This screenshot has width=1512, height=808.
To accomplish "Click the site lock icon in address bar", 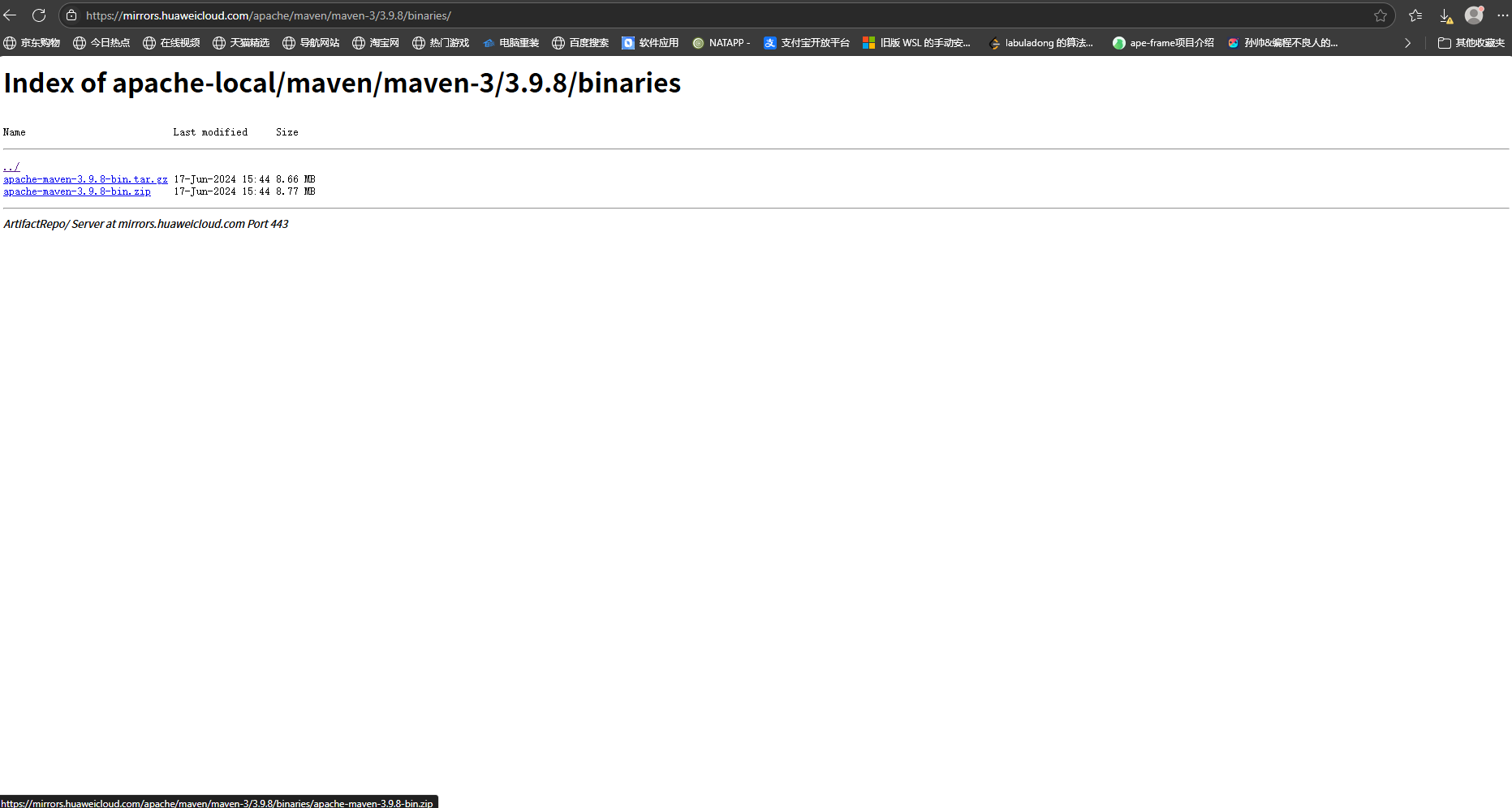I will (71, 15).
